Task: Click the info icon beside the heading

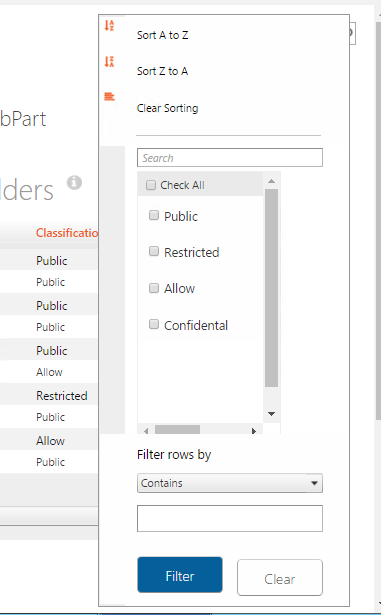Action: coord(74,182)
